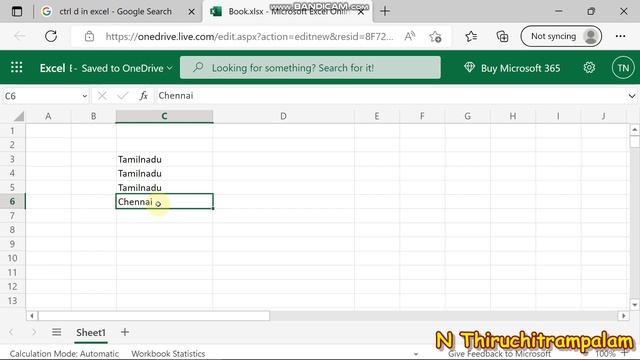Go to the next sheet arrow
640x360 pixels.
(34, 332)
